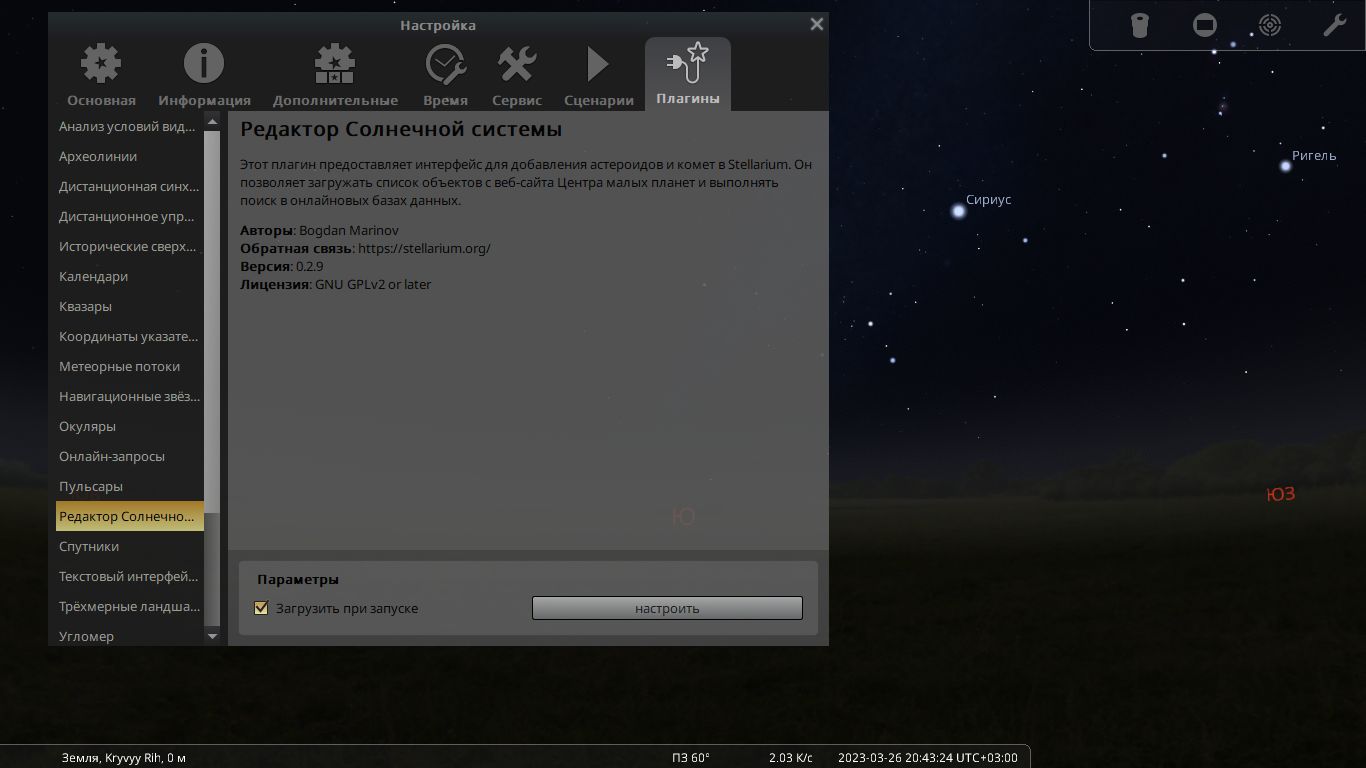Enable the Telrad sight icon

pyautogui.click(x=1269, y=25)
